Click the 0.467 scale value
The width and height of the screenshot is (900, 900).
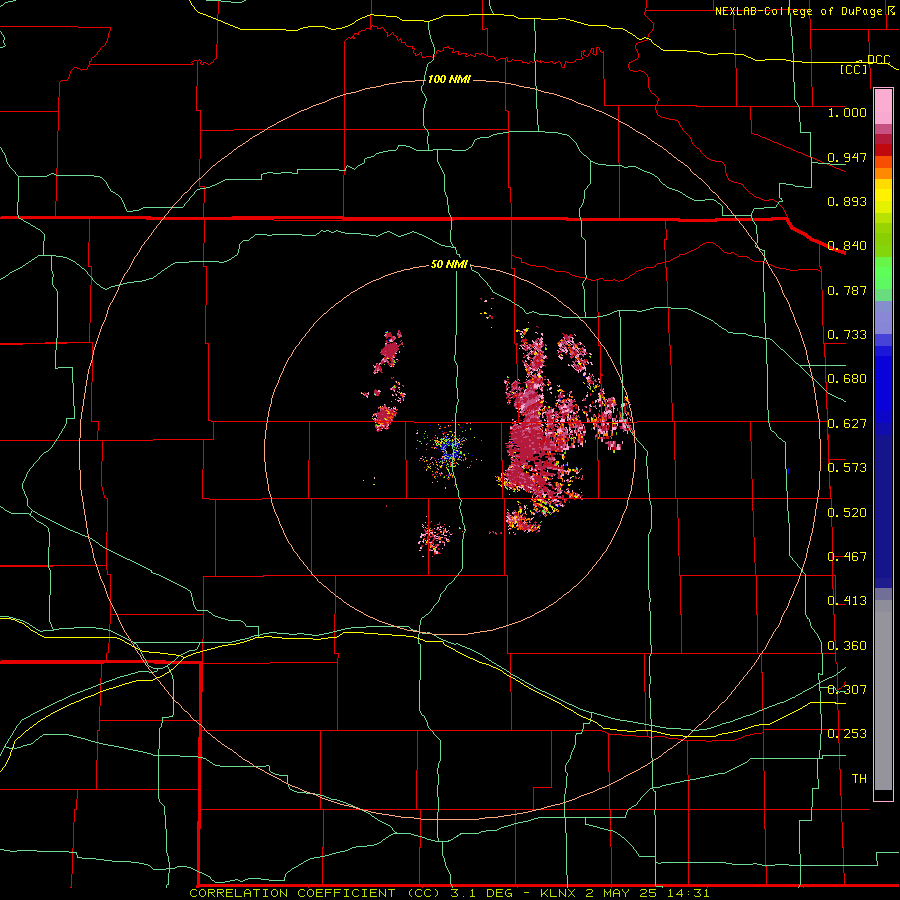(847, 557)
